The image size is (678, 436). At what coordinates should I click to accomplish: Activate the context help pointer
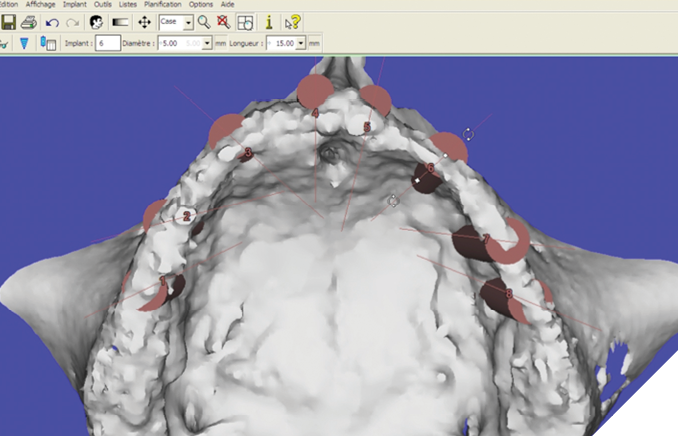click(293, 22)
